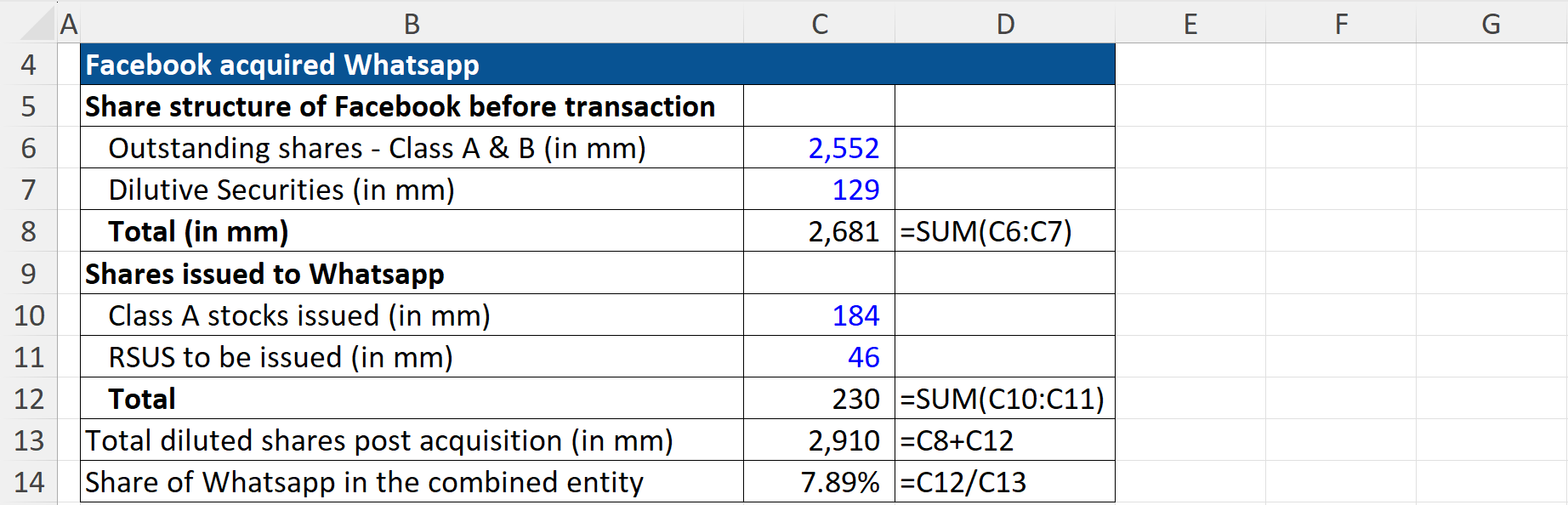Select row 13 header
Viewport: 1568px width, 505px height.
28,440
